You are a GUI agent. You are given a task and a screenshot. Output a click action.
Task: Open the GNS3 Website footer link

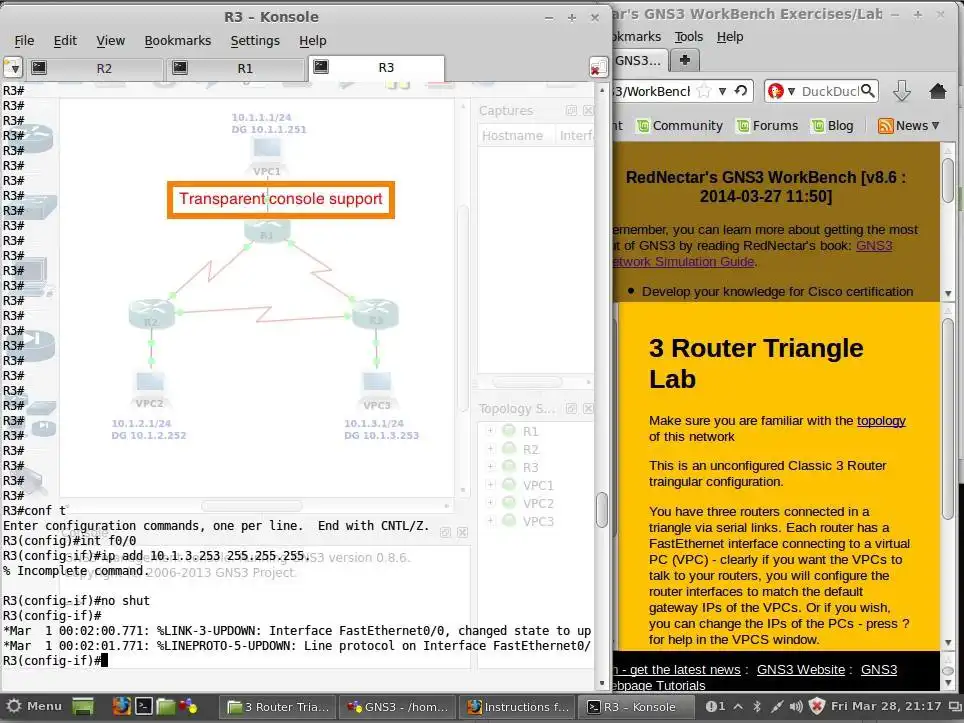(x=800, y=670)
